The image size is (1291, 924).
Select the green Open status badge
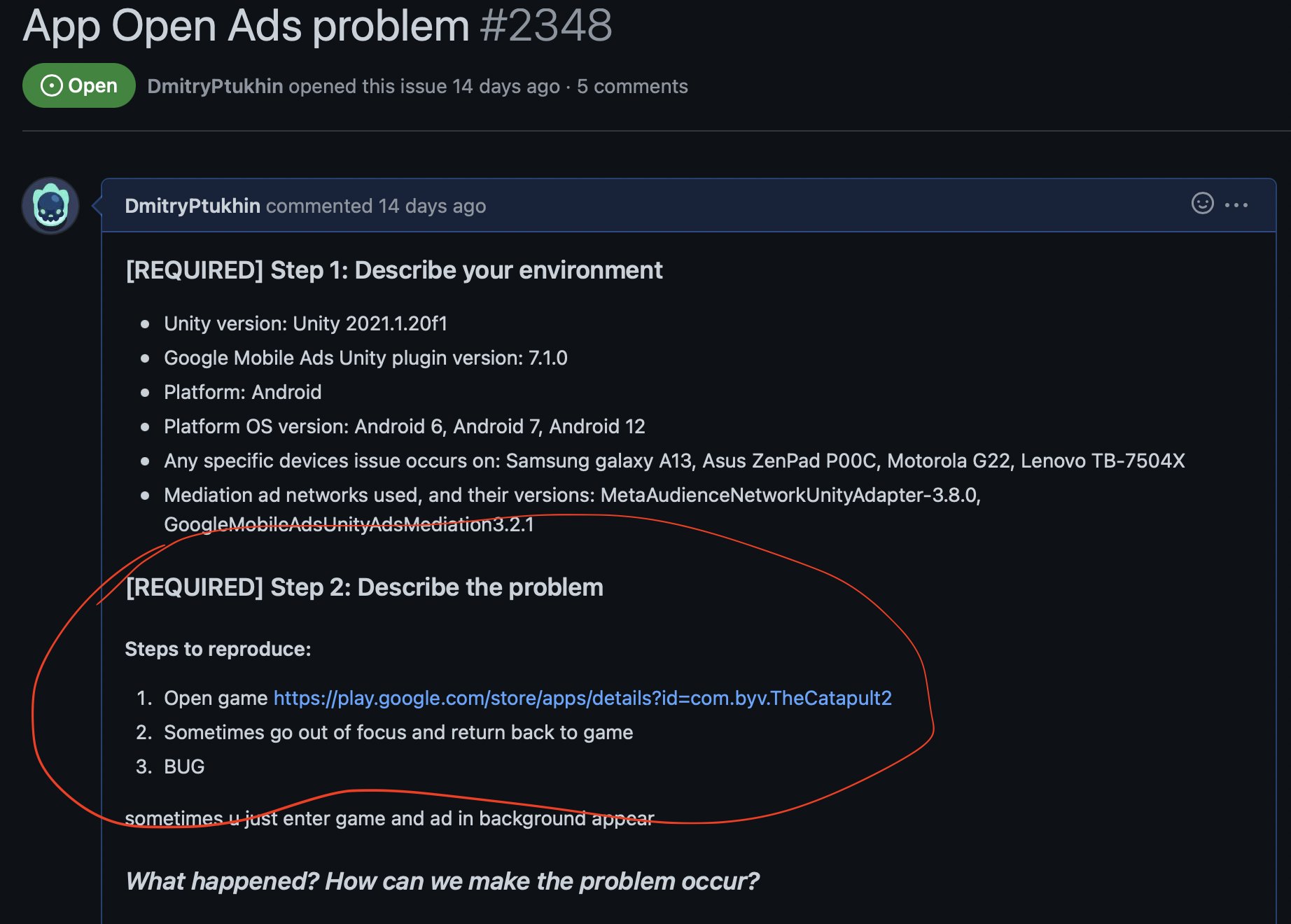78,85
